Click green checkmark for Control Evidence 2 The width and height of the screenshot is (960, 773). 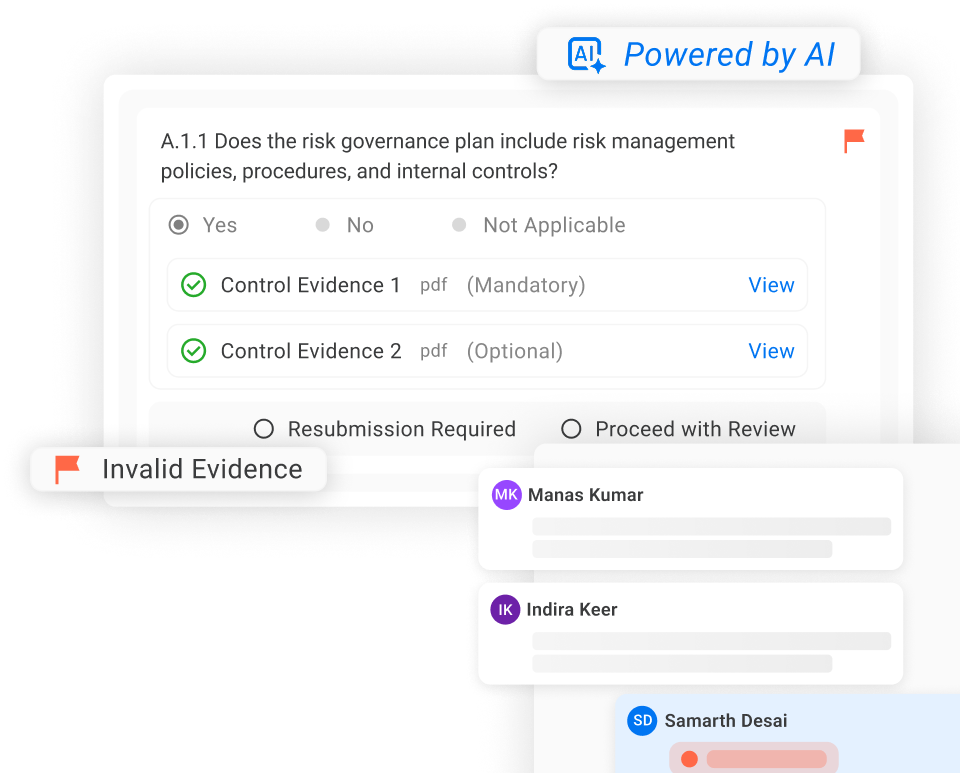(193, 351)
